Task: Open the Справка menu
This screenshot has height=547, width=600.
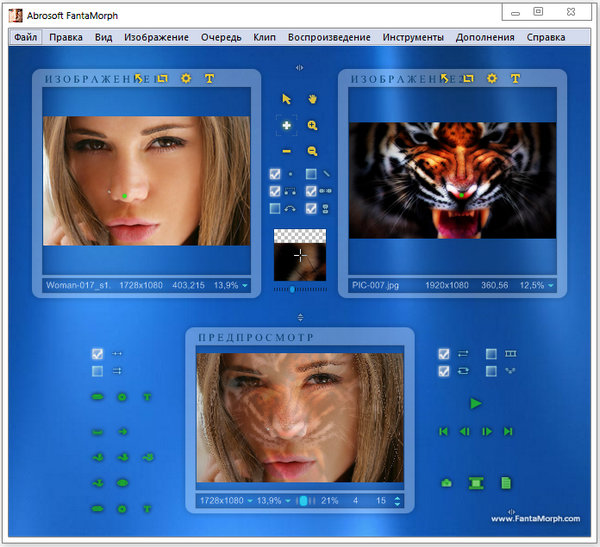Action: click(546, 37)
